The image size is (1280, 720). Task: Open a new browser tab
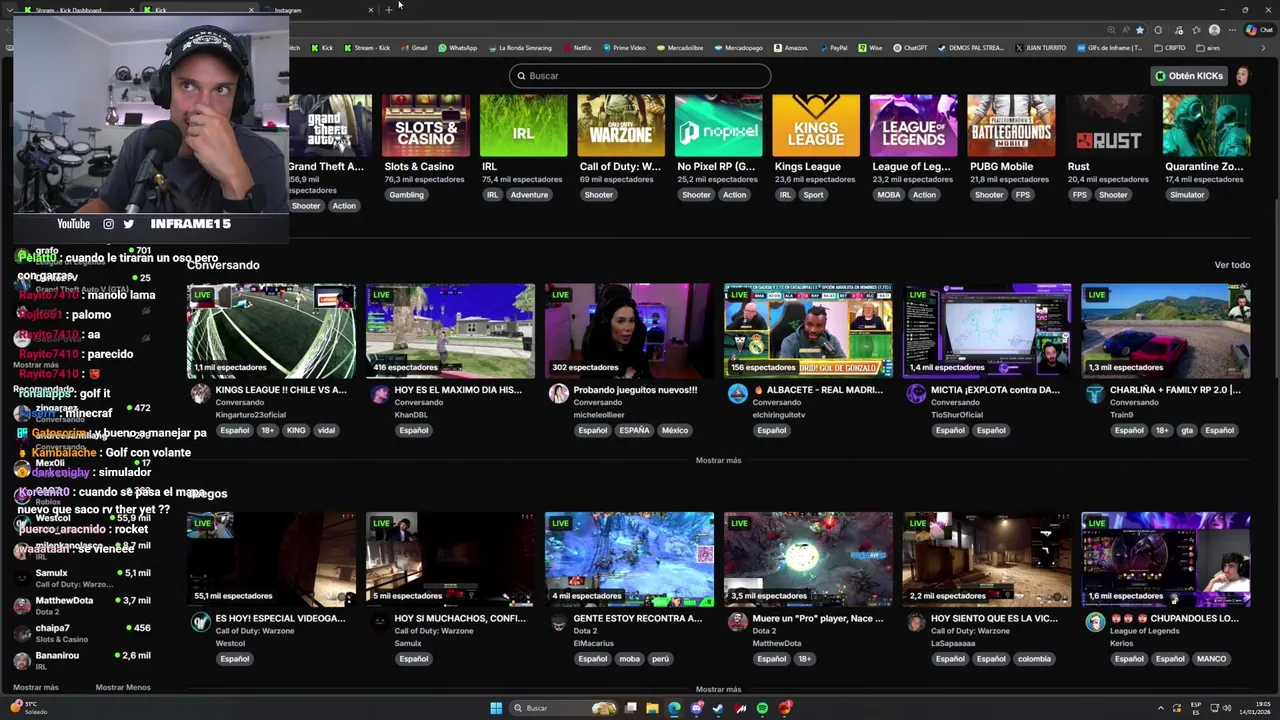[389, 10]
